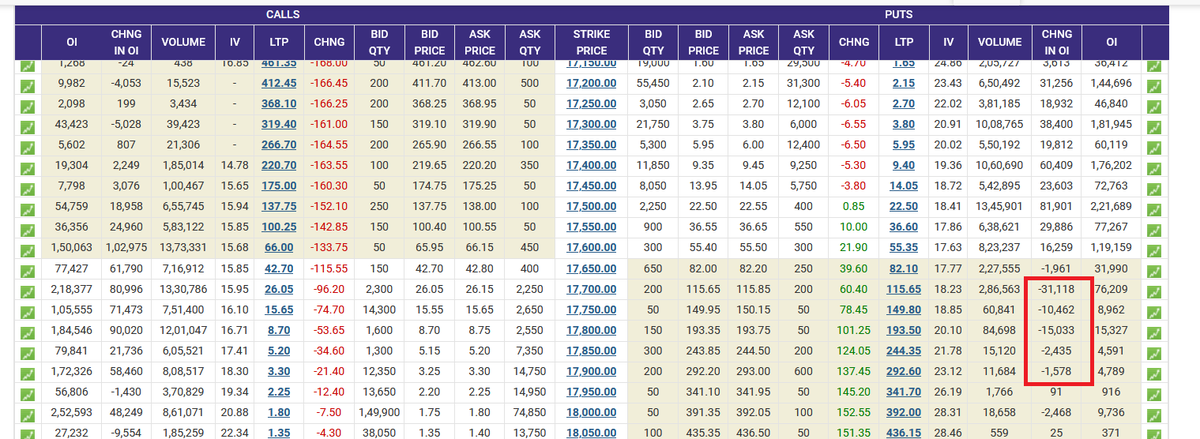Click calls LTP link 412.45
This screenshot has height=439, width=1200.
tap(279, 82)
